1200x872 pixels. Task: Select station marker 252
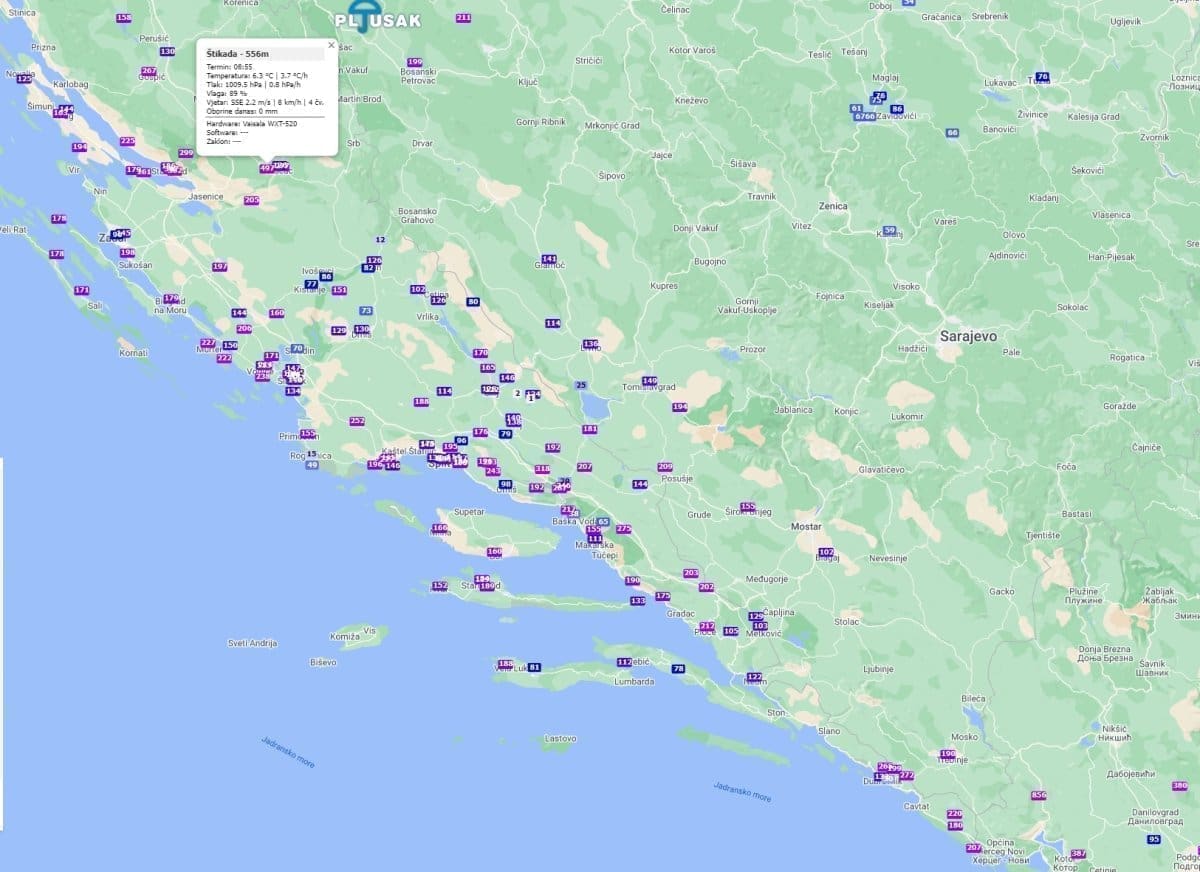[x=357, y=421]
